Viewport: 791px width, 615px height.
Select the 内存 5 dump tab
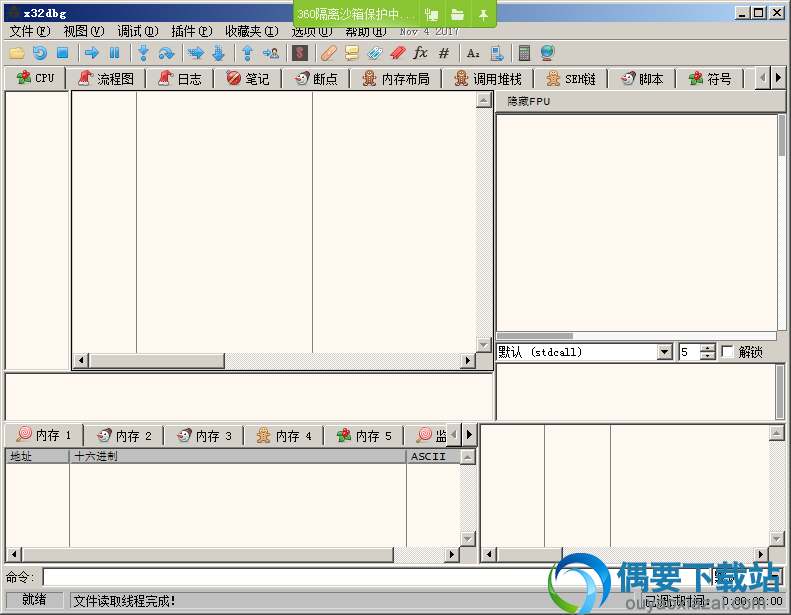pos(364,435)
